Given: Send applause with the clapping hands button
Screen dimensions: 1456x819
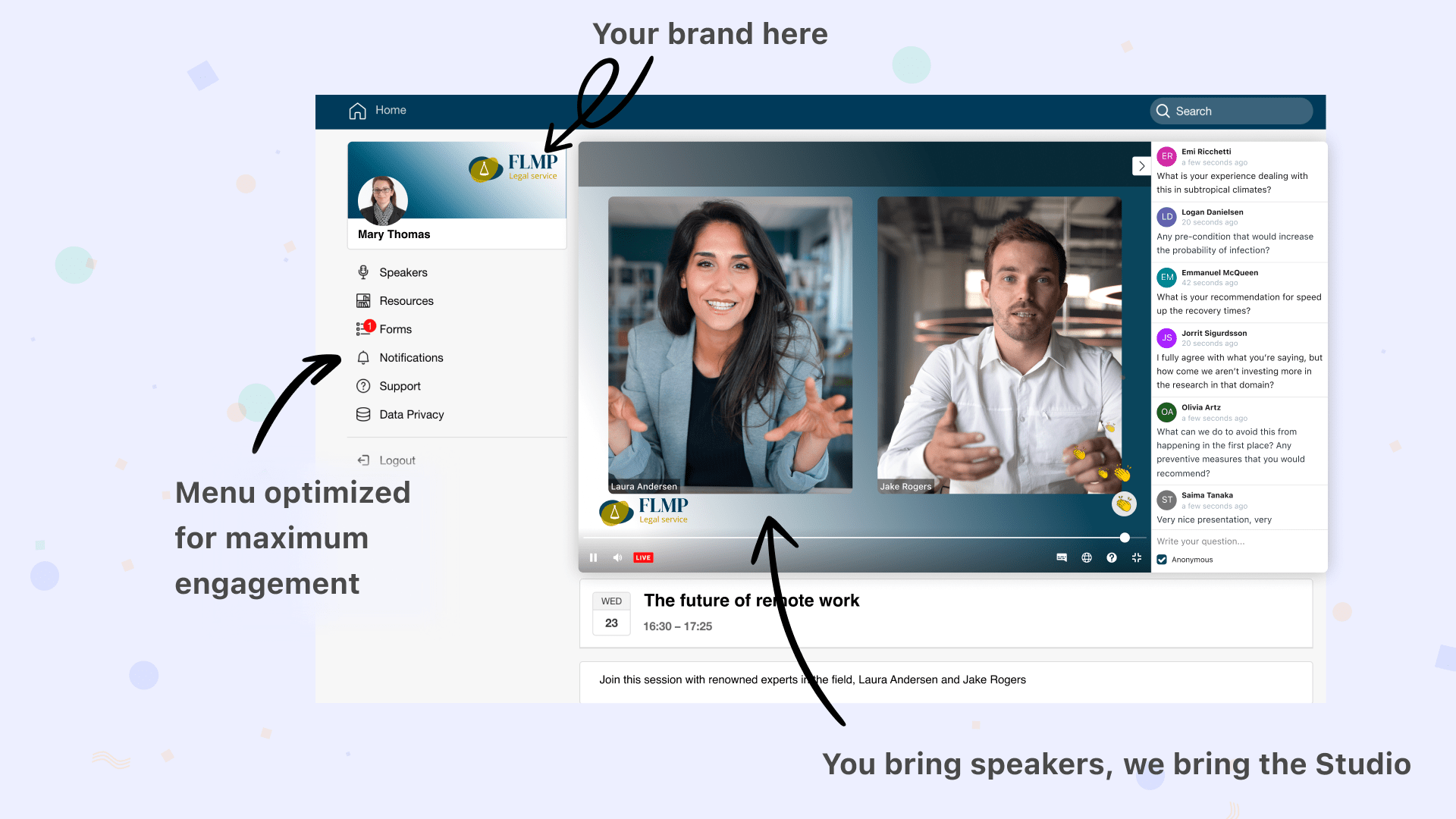Looking at the screenshot, I should [1124, 504].
